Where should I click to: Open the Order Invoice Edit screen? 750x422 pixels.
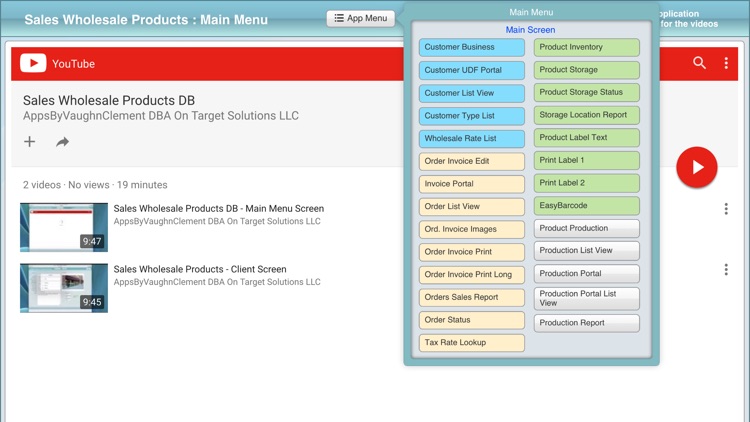(x=471, y=161)
